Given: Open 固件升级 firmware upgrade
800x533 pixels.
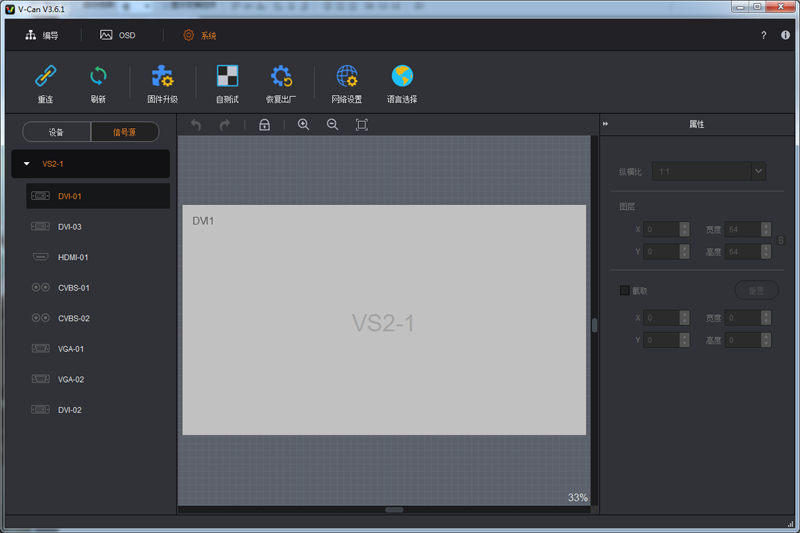Looking at the screenshot, I should pos(162,78).
